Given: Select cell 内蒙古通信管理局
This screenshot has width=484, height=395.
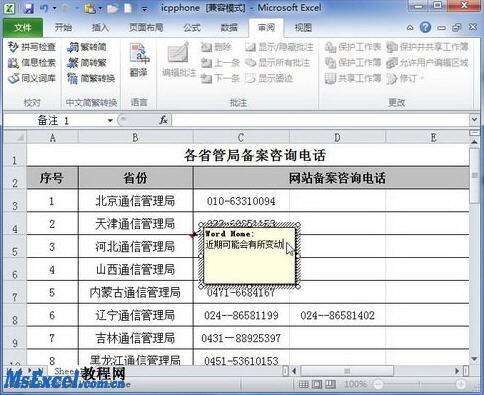Looking at the screenshot, I should (135, 293).
